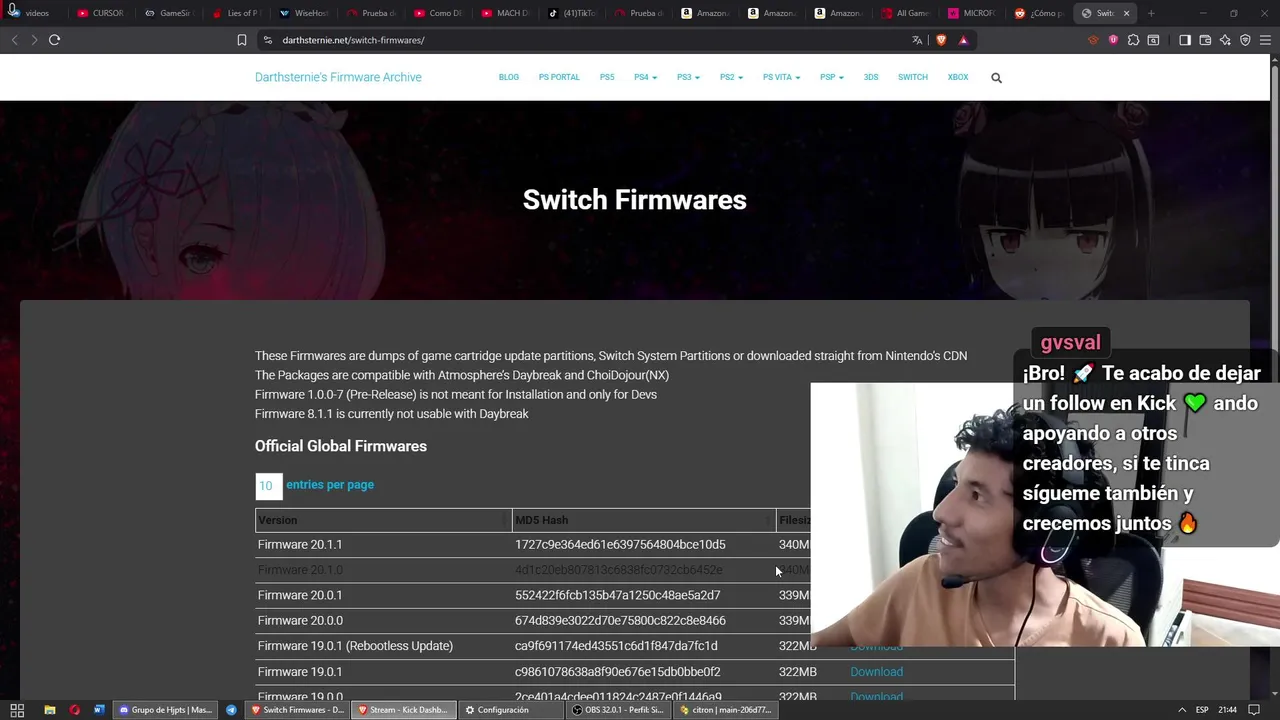Expand the PS4 dropdown menu
The height and width of the screenshot is (720, 1280).
click(645, 77)
